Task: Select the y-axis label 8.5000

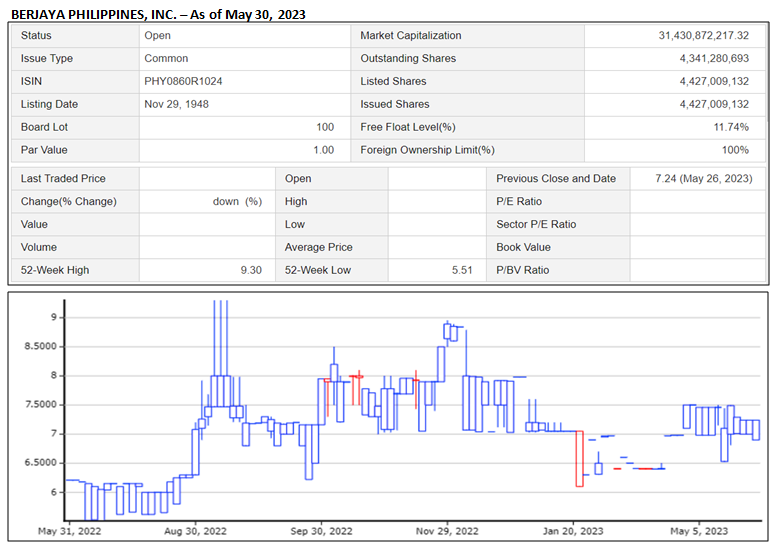Action: [x=40, y=346]
